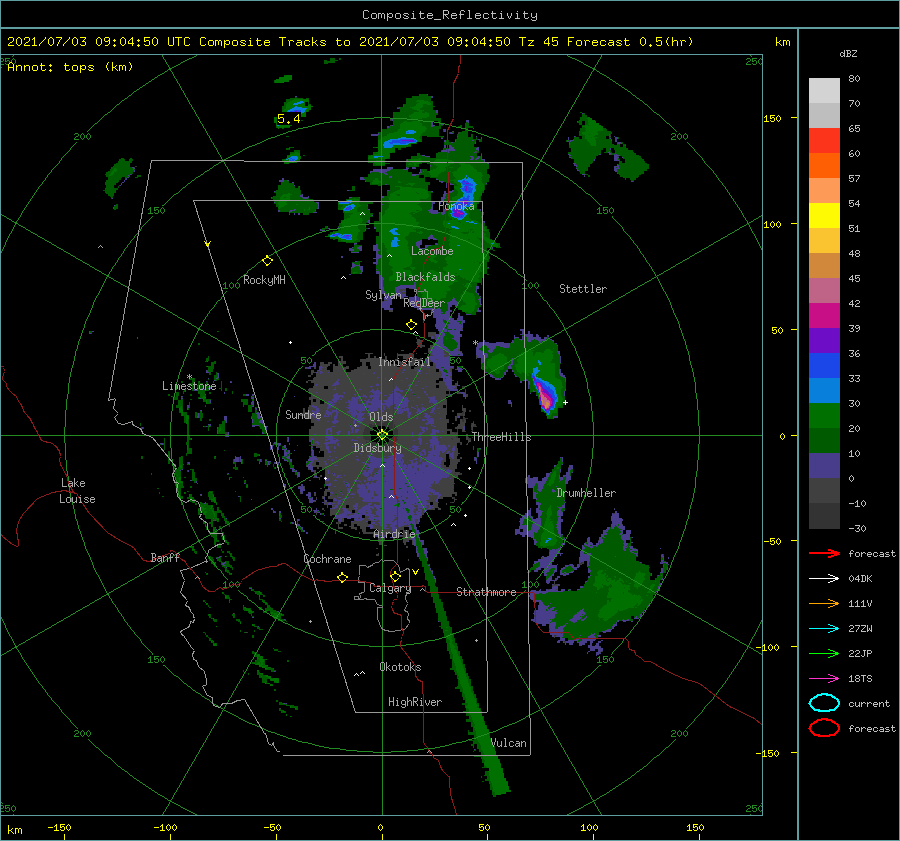Click the Composite_Reflectivity title

pyautogui.click(x=450, y=15)
